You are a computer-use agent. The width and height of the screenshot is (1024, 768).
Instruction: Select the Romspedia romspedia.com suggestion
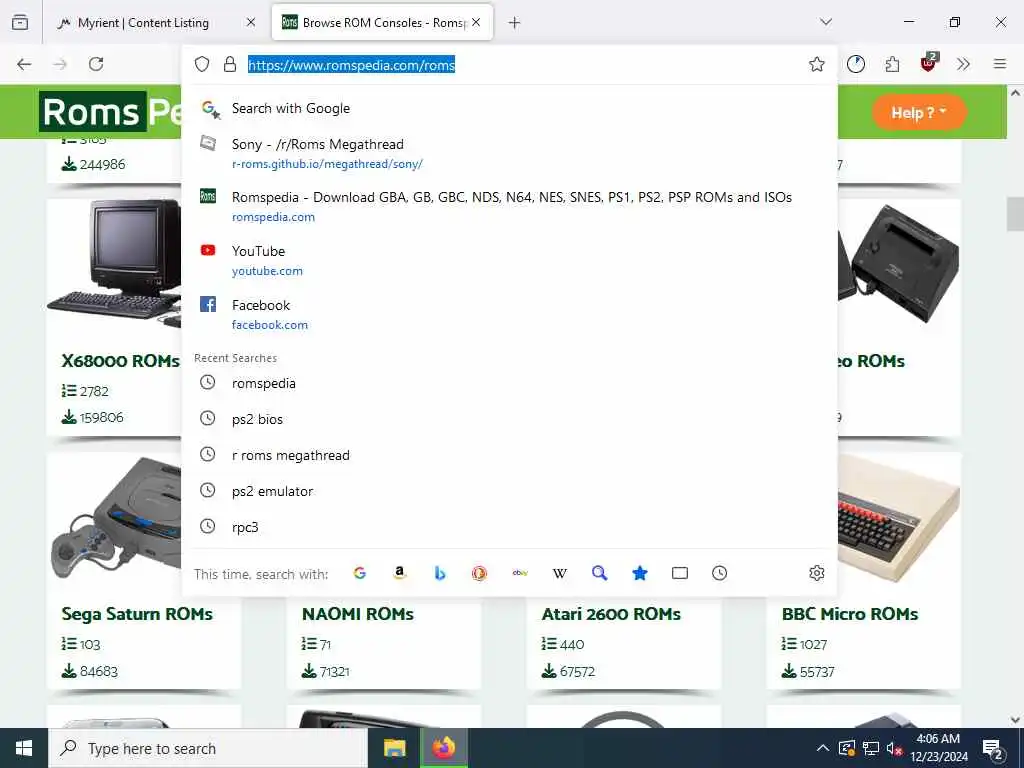point(509,206)
